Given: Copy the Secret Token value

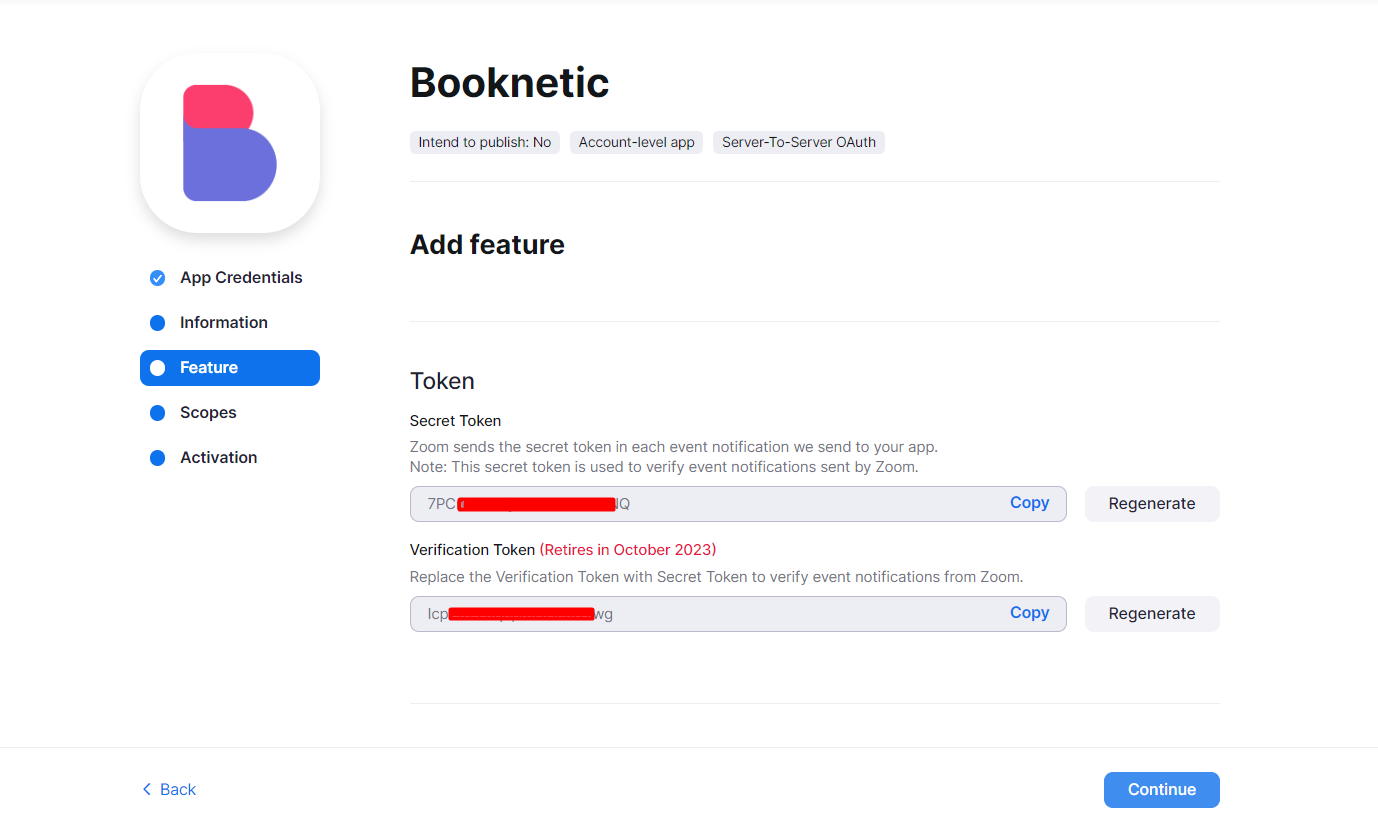Looking at the screenshot, I should pyautogui.click(x=1029, y=503).
